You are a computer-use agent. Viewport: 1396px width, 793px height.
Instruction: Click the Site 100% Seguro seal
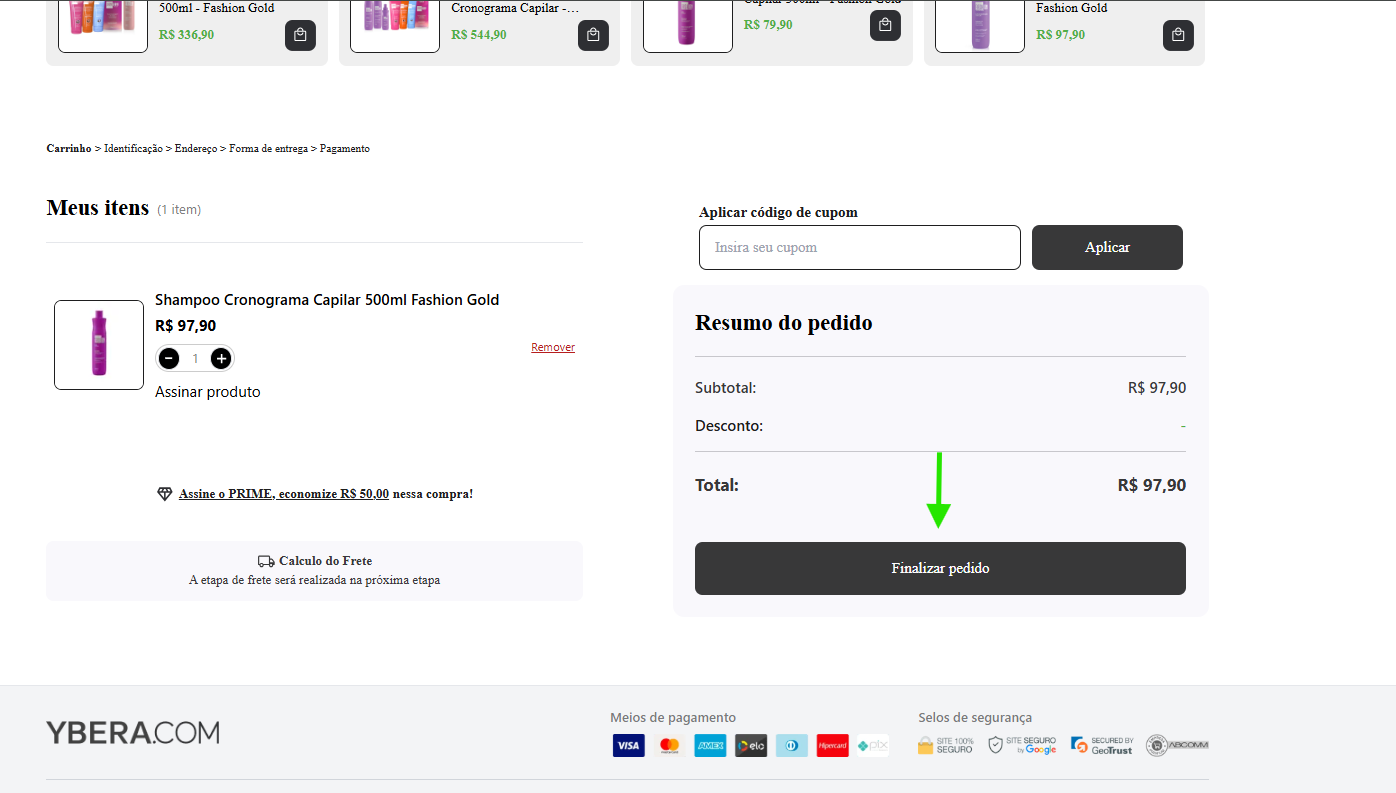945,745
